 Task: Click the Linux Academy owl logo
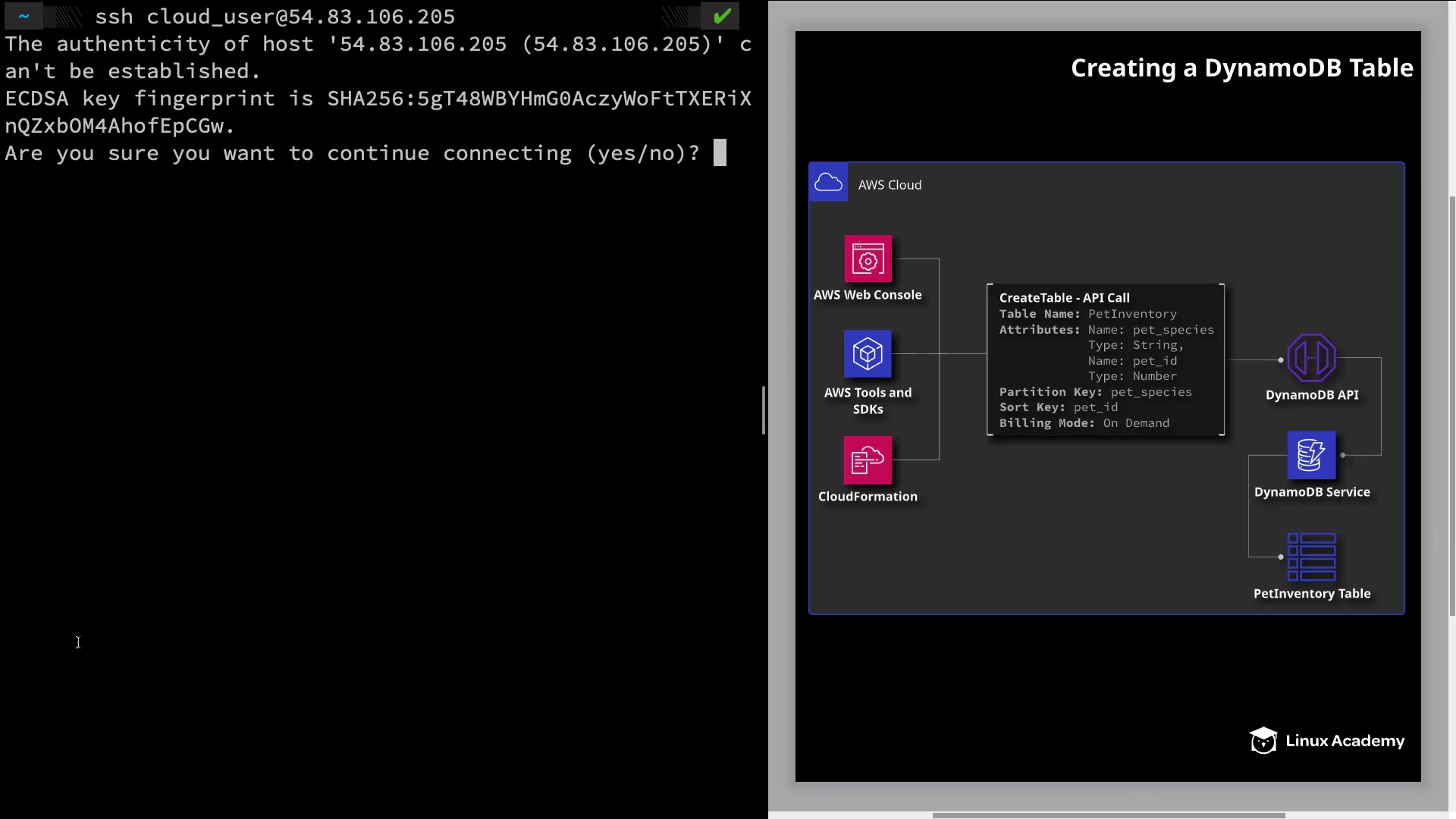[x=1263, y=741]
